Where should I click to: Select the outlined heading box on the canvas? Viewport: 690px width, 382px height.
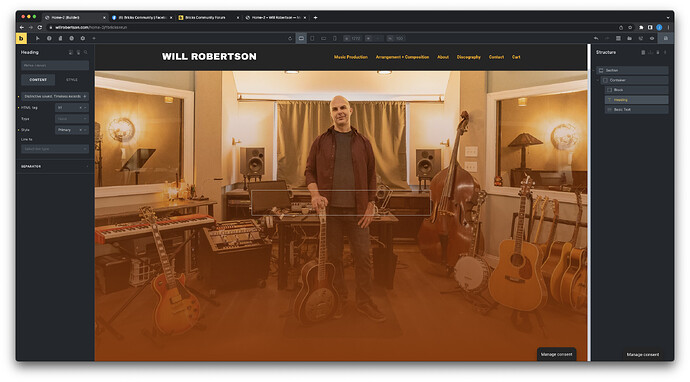tap(341, 203)
